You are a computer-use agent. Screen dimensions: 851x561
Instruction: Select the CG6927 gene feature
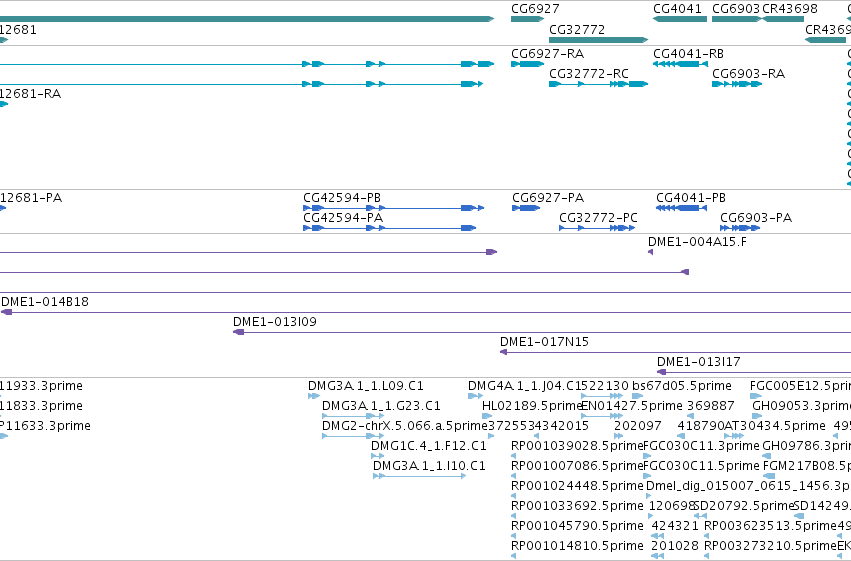(527, 19)
